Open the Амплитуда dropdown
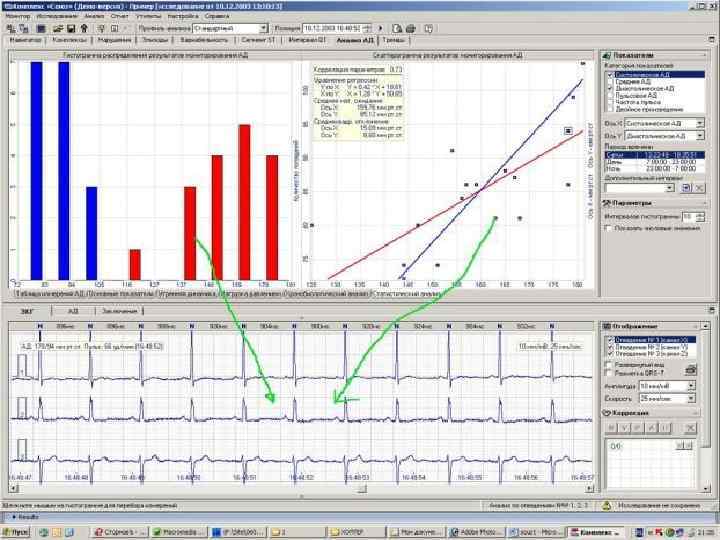The image size is (720, 540). point(691,386)
